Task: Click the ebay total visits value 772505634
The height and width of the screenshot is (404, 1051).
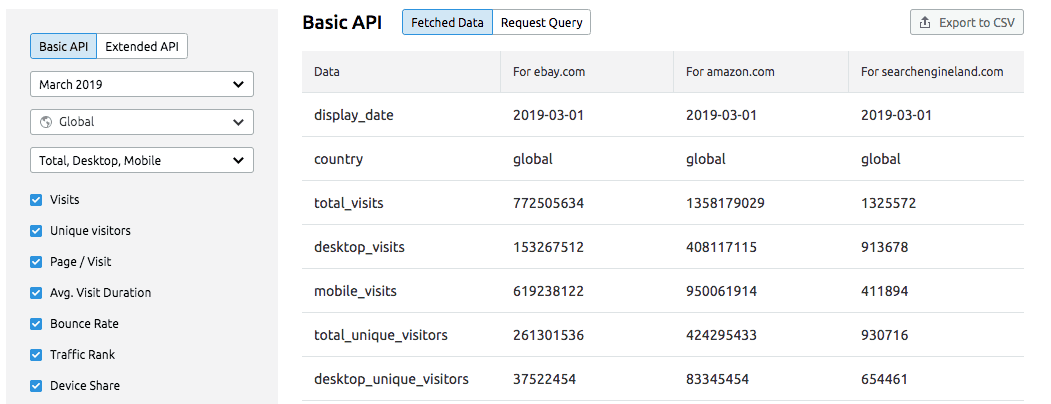Action: (x=548, y=203)
